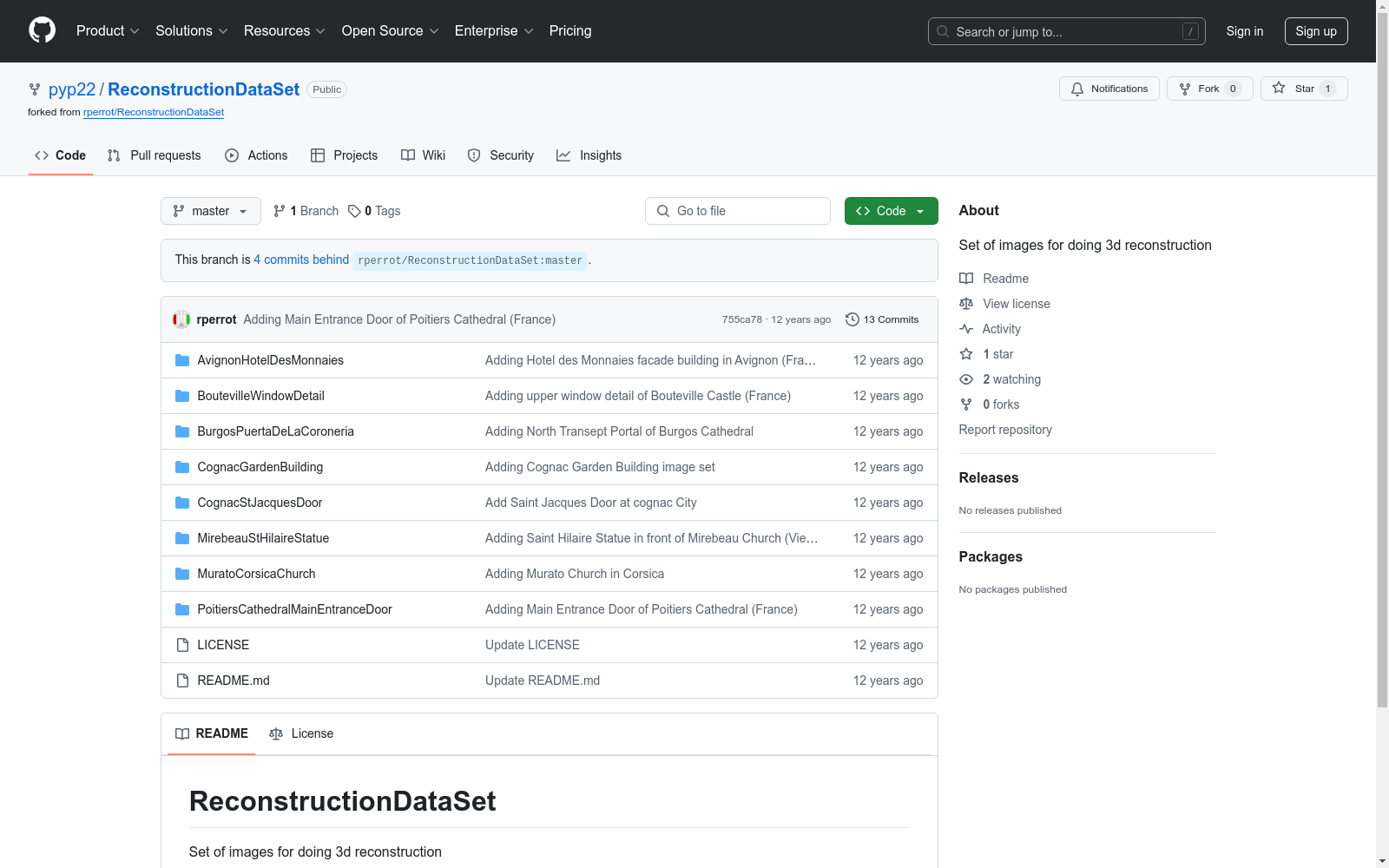Open the Update LICENSE commit message
The image size is (1389, 868).
tap(532, 645)
